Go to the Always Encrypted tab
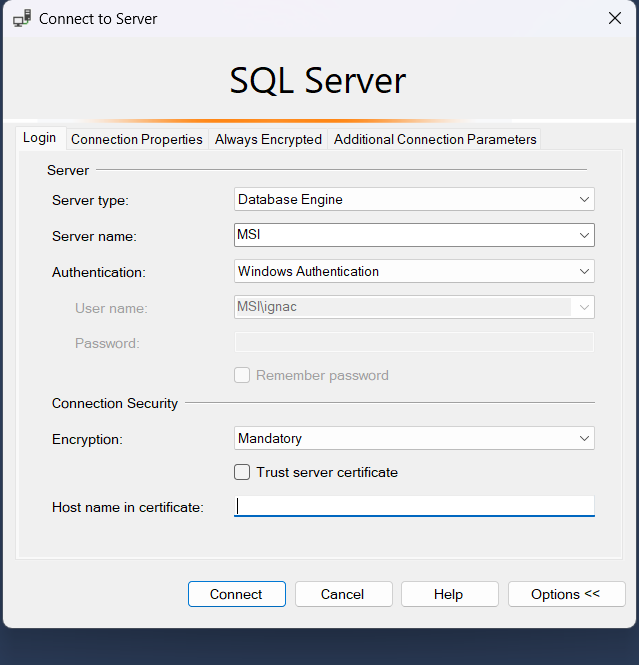This screenshot has width=639, height=665. tap(268, 139)
